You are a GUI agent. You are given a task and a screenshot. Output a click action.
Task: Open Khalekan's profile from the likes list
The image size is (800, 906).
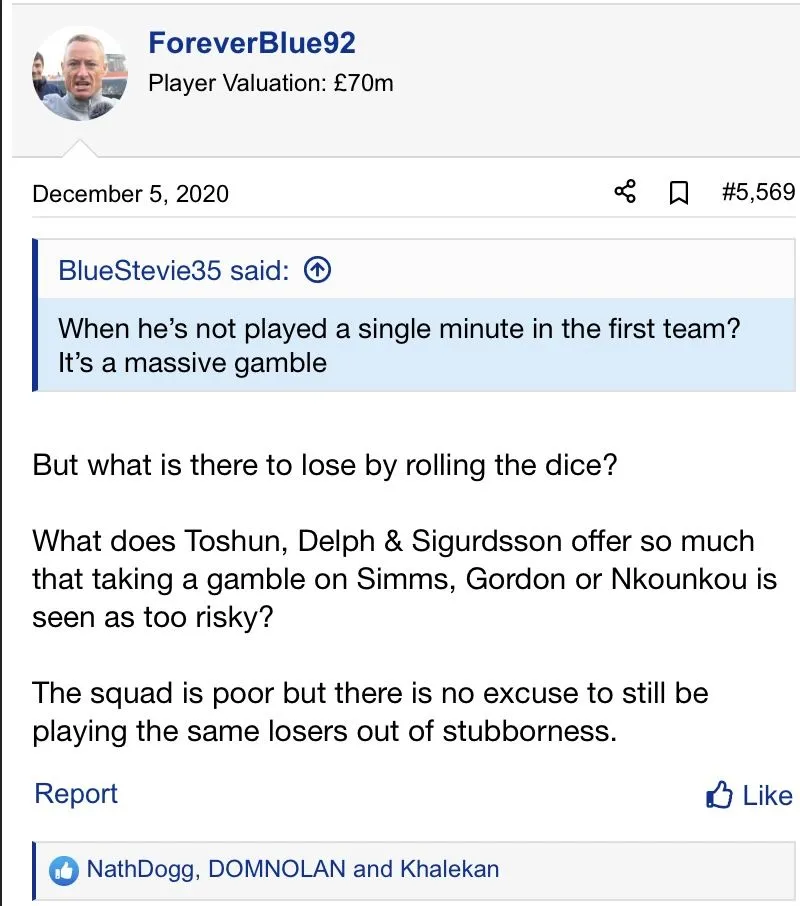449,869
